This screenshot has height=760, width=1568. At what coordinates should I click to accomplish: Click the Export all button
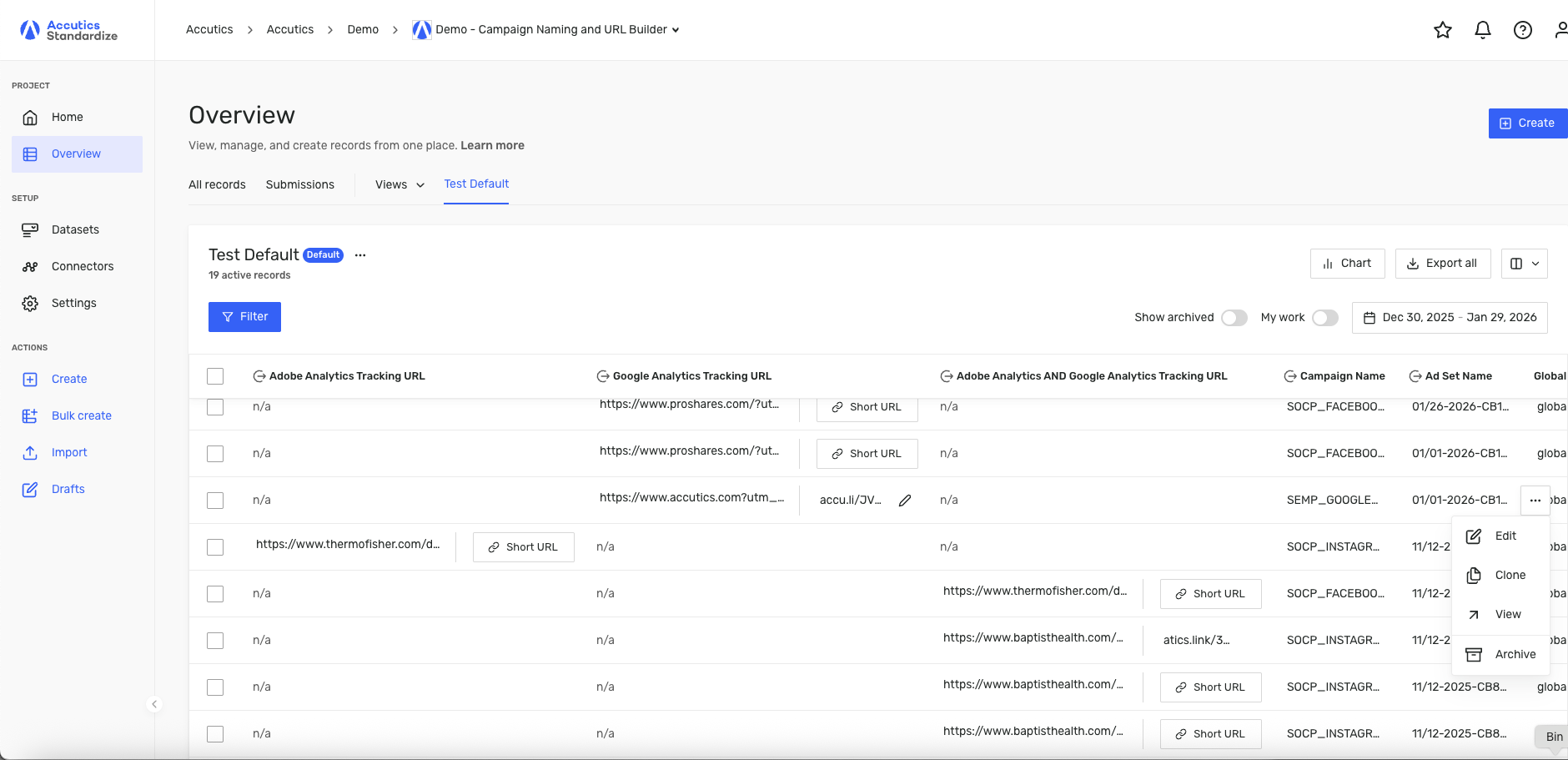tap(1442, 264)
